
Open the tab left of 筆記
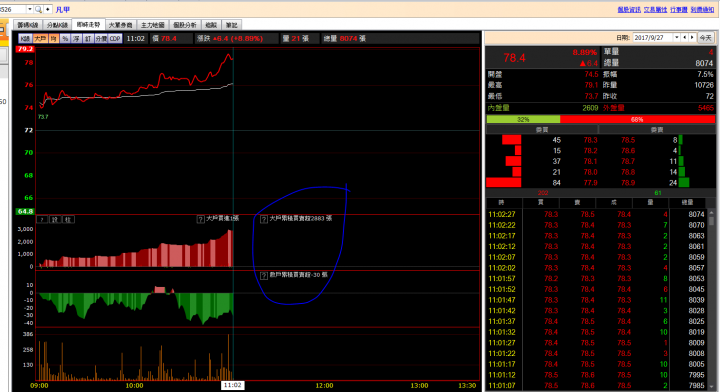pyautogui.click(x=211, y=25)
